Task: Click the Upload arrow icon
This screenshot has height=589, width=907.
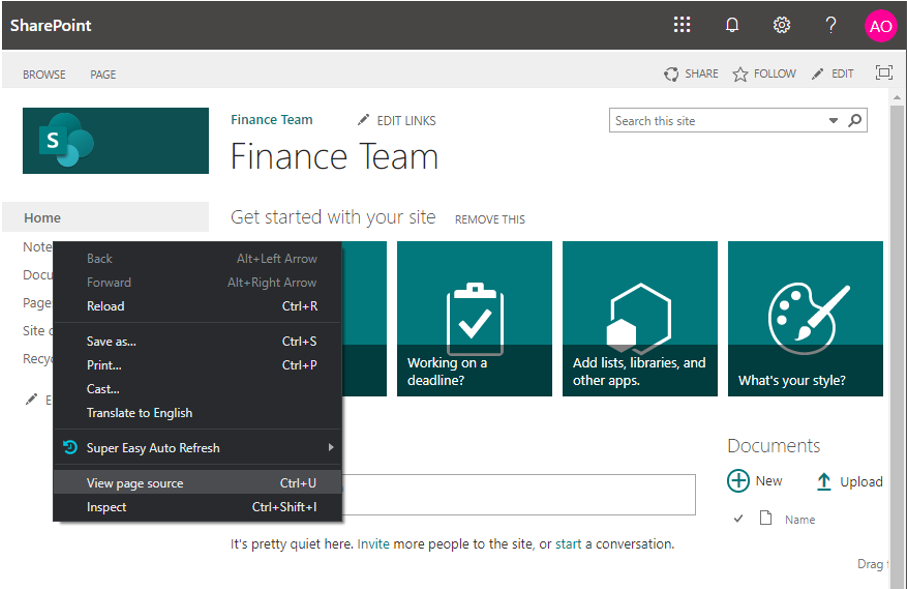Action: click(x=824, y=481)
